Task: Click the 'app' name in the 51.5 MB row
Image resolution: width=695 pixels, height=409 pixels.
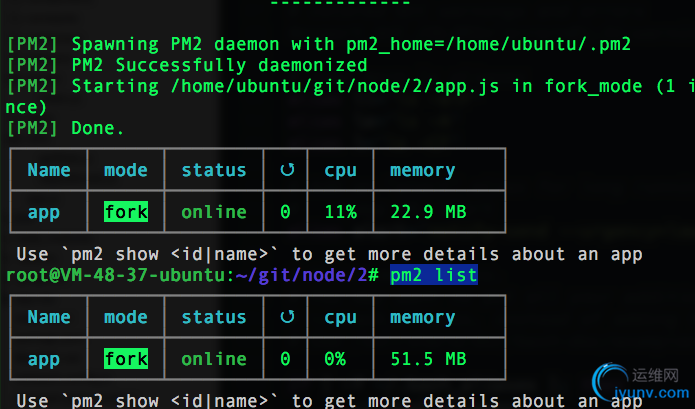Action: point(43,360)
